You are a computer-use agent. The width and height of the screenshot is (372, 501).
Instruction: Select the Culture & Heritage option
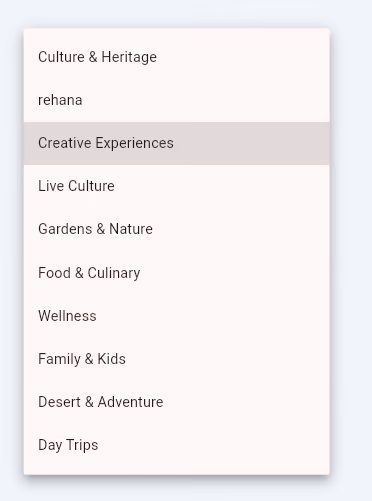pyautogui.click(x=177, y=57)
